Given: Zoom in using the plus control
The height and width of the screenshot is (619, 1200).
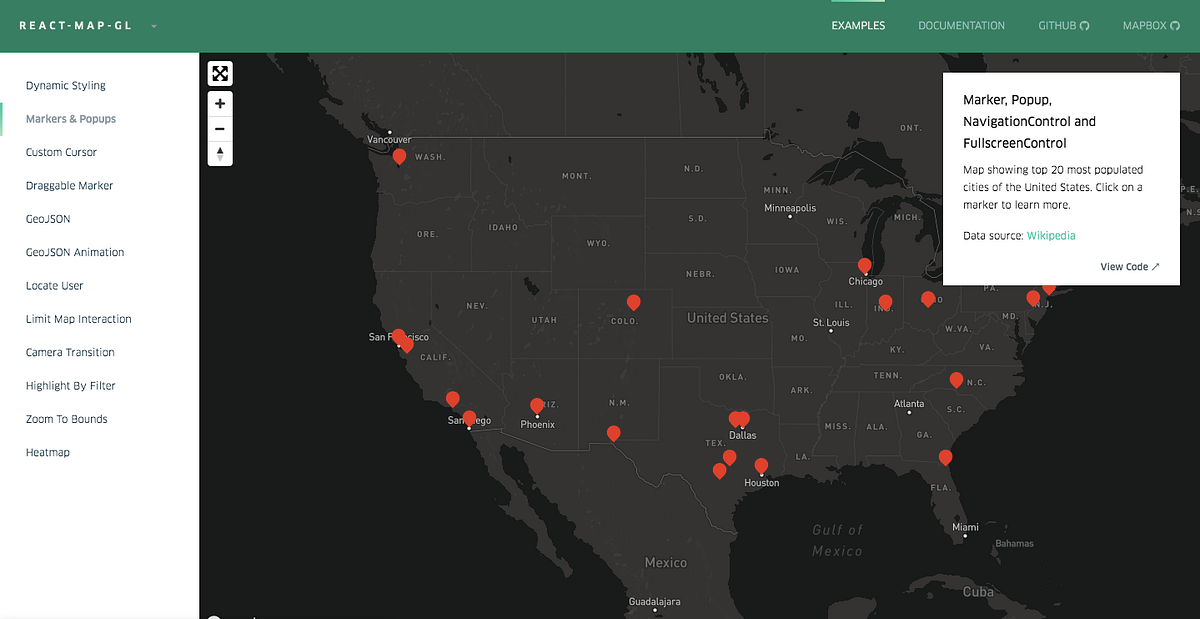Looking at the screenshot, I should pos(220,103).
